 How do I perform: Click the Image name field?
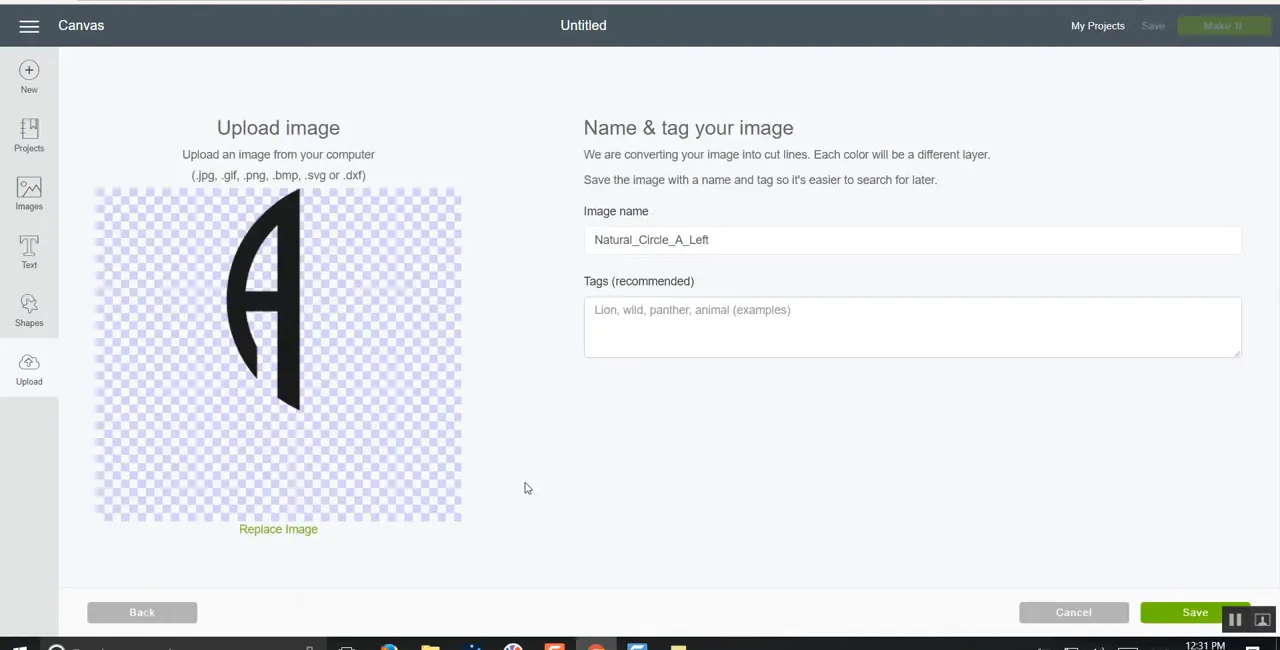(912, 240)
